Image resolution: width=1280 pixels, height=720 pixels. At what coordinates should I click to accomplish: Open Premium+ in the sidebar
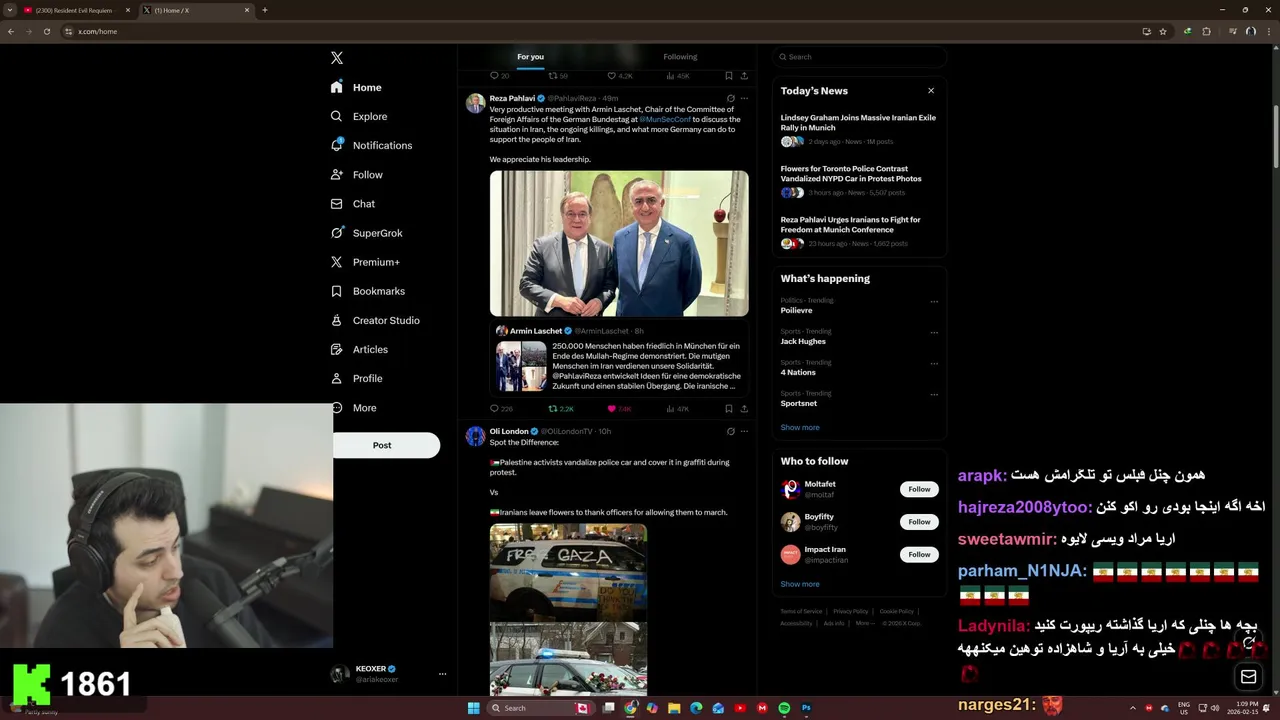pos(365,262)
